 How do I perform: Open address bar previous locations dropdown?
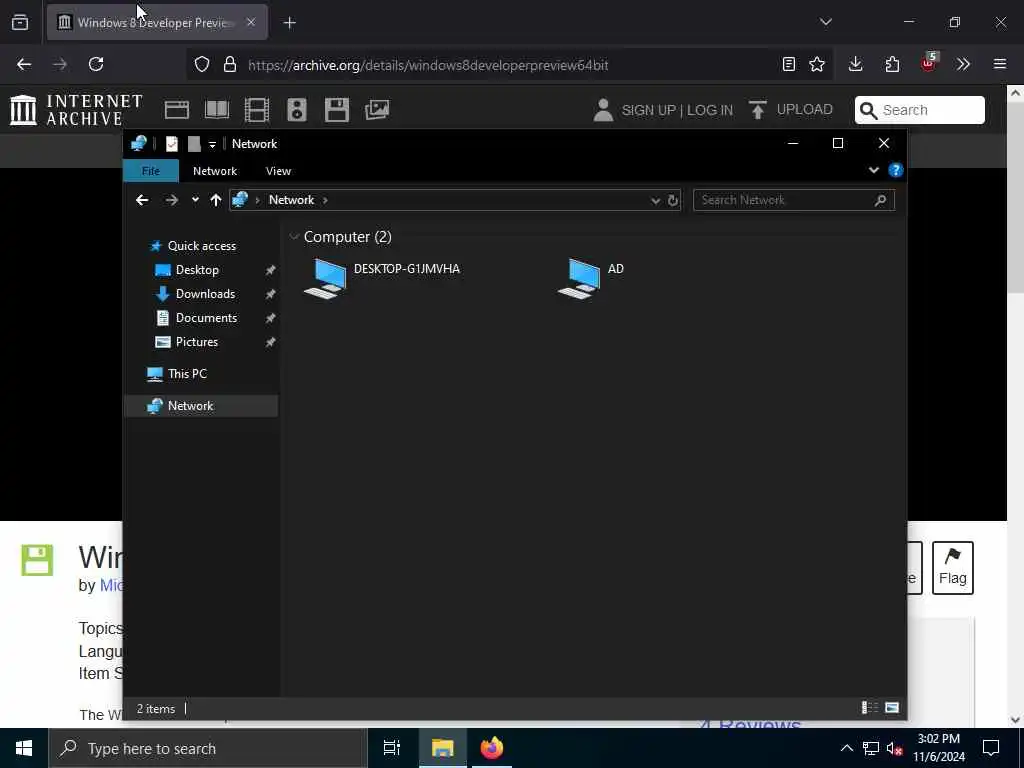tap(656, 200)
